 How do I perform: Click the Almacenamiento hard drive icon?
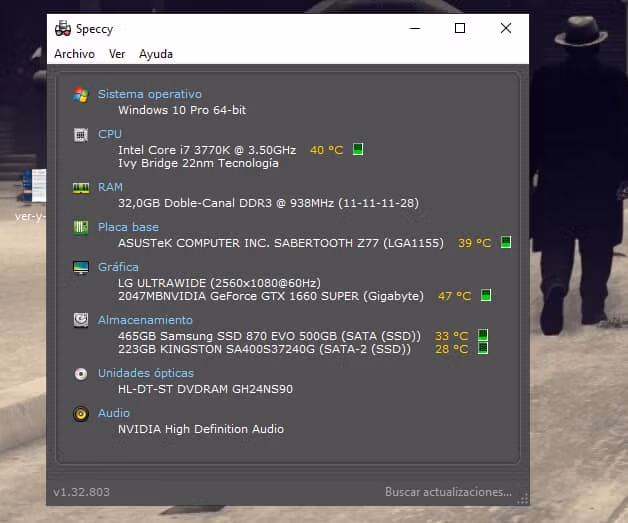pyautogui.click(x=81, y=320)
